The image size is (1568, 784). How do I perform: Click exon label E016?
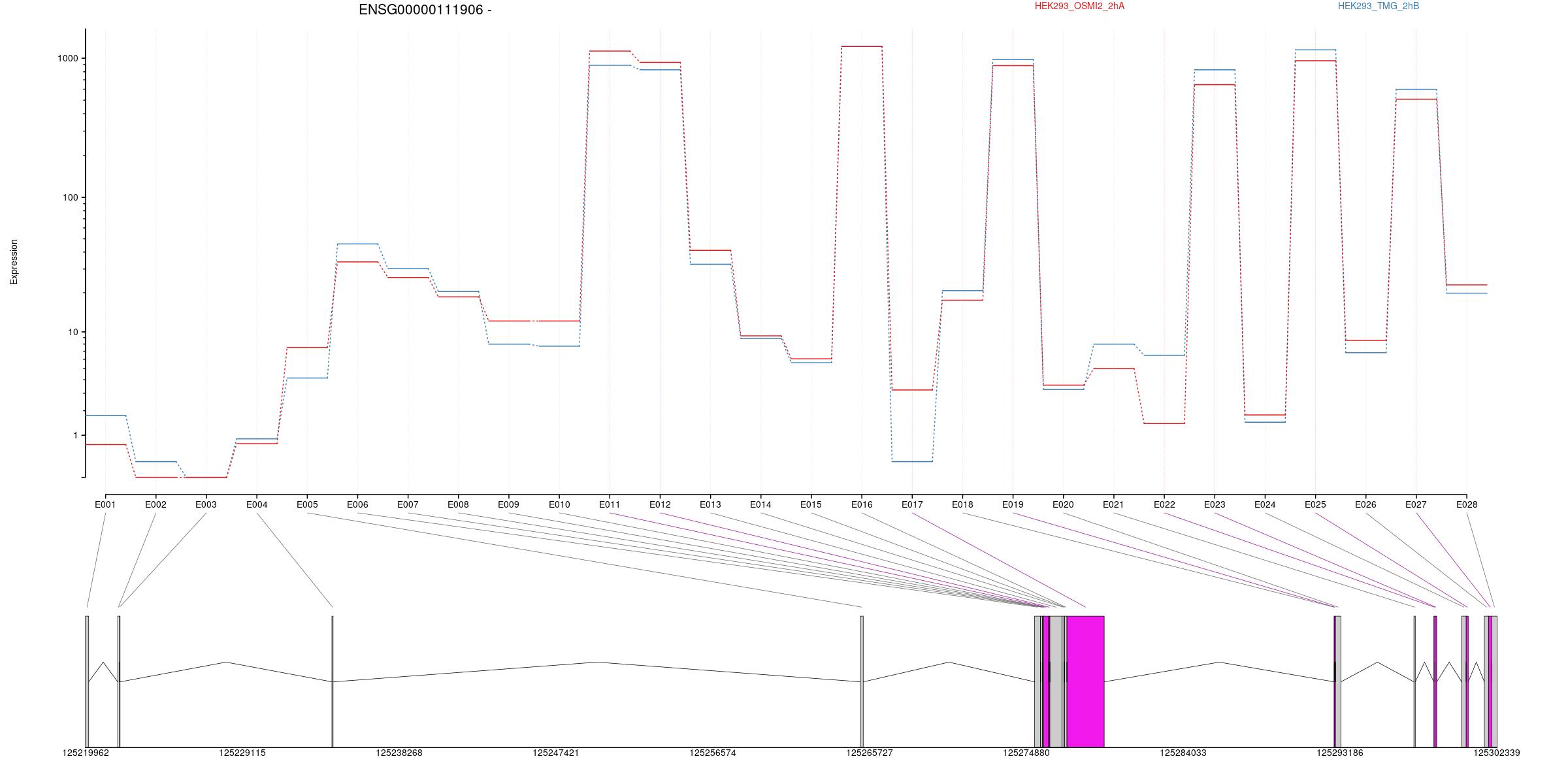pos(862,504)
